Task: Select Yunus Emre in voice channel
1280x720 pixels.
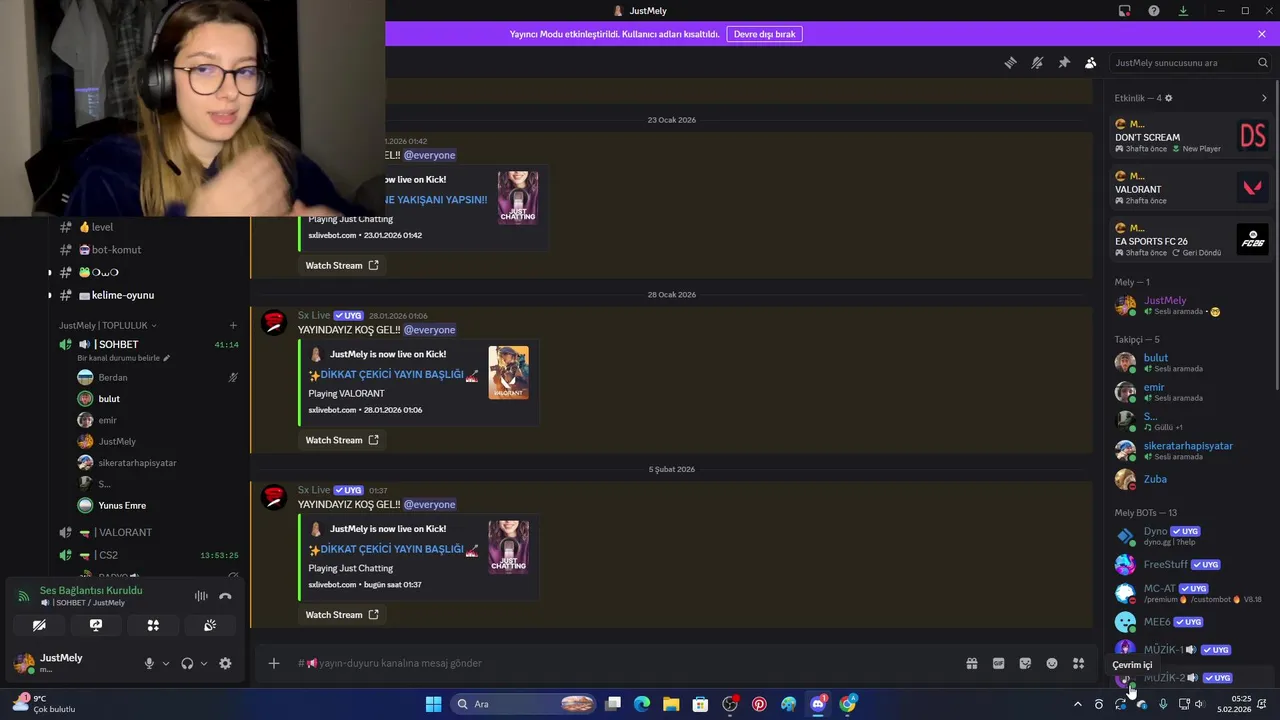Action: [x=157, y=505]
